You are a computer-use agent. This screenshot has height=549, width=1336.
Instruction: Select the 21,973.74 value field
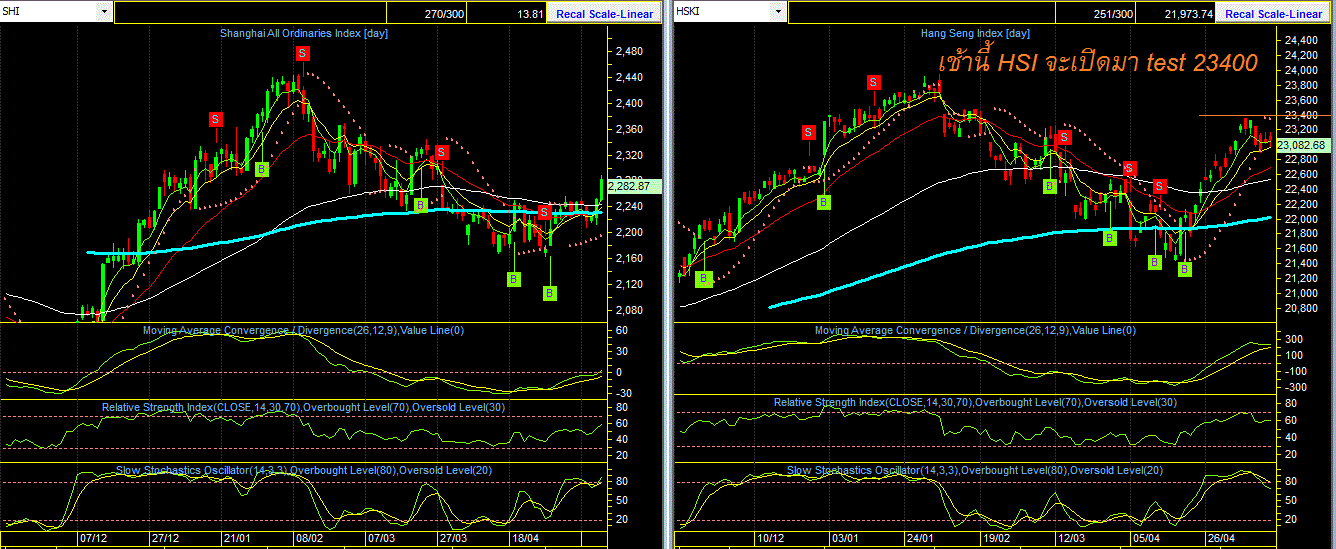(1177, 13)
